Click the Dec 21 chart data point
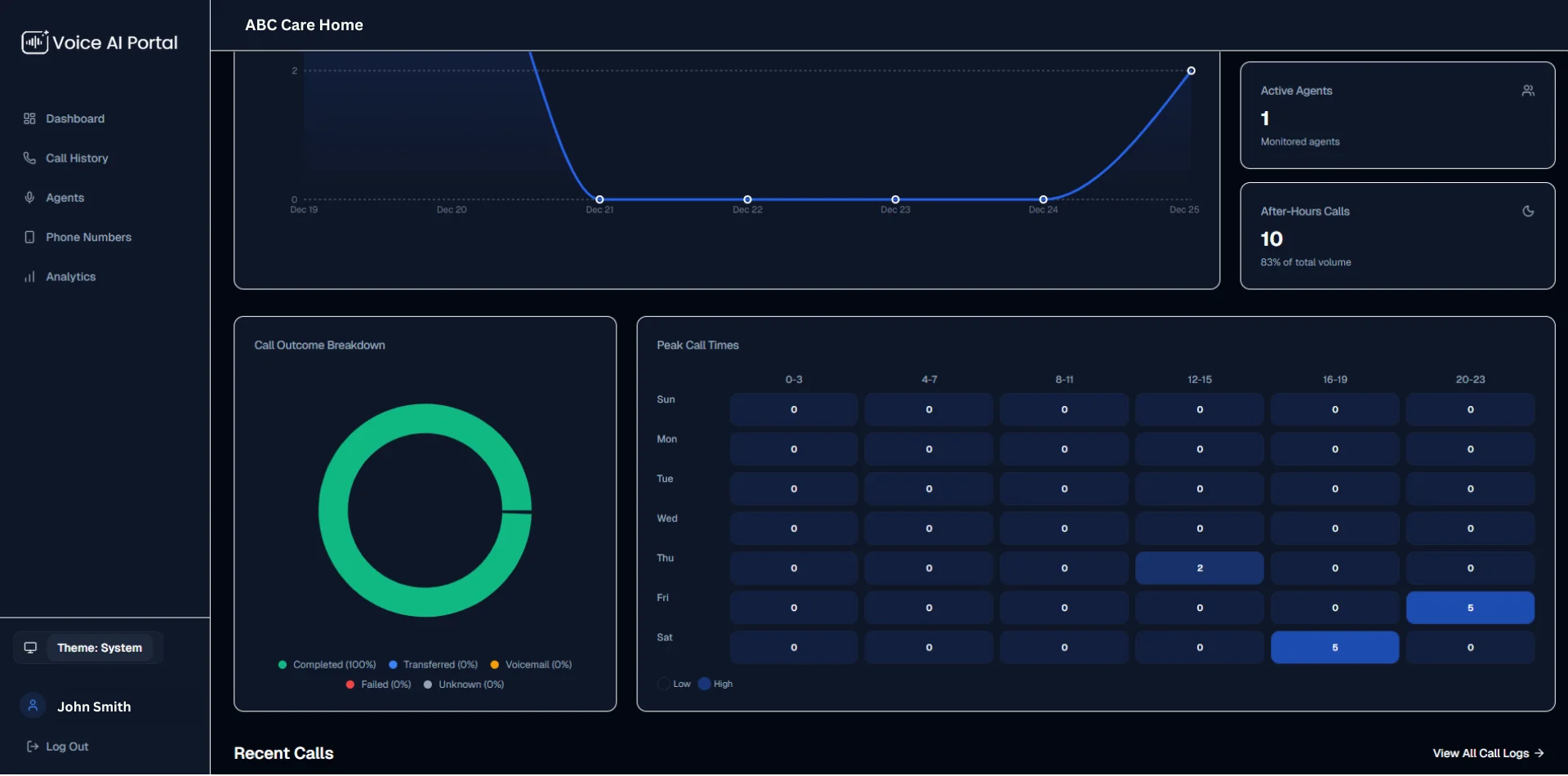This screenshot has width=1568, height=776. (599, 199)
